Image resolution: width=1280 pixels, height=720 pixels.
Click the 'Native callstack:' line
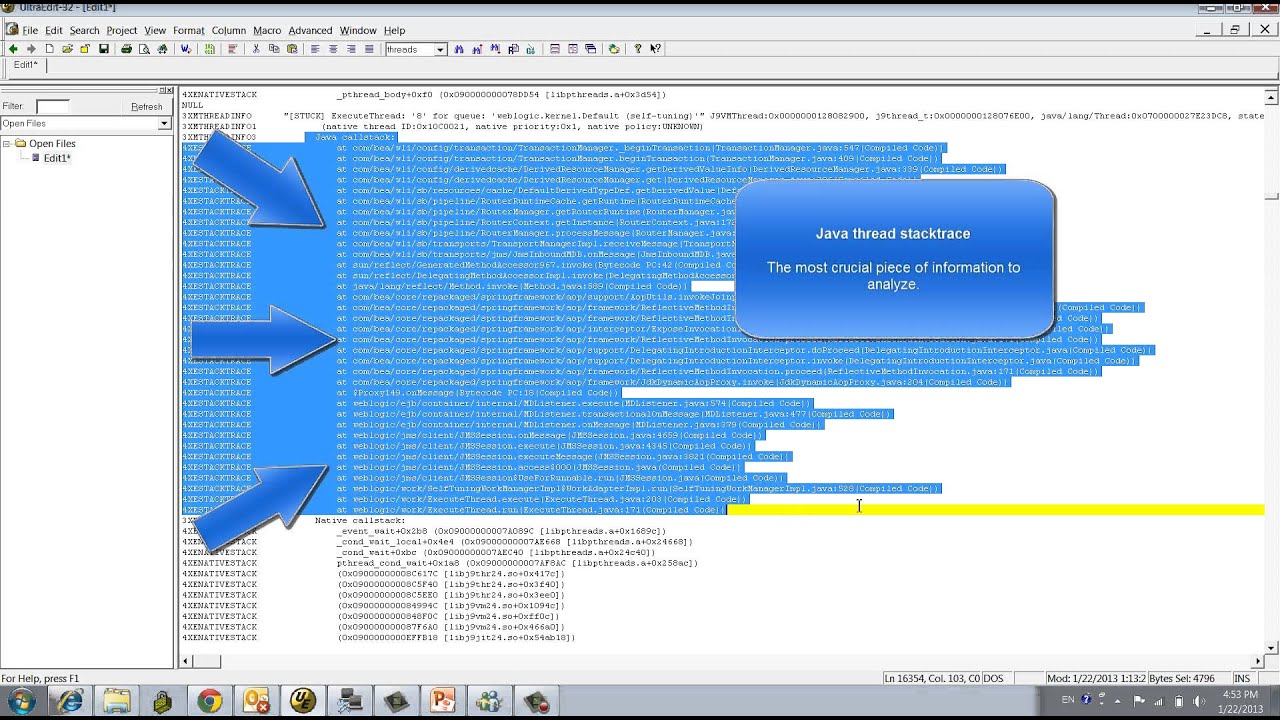pos(360,520)
